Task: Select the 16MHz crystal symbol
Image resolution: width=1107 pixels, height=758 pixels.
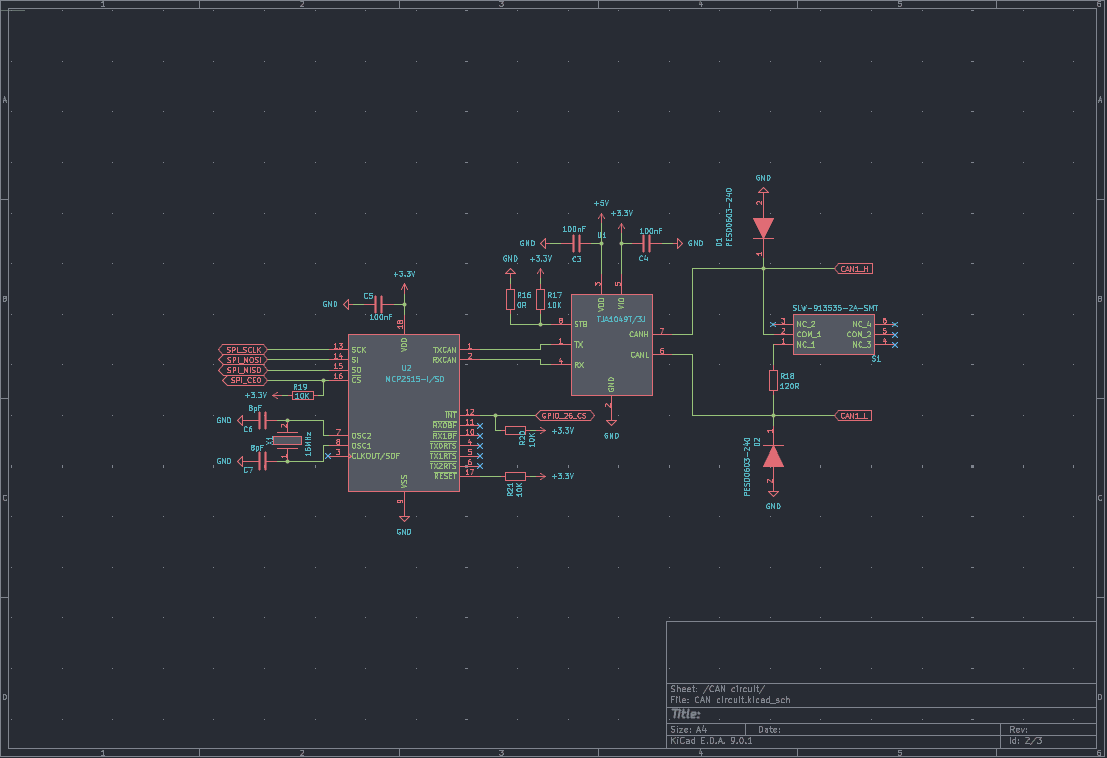Action: [287, 441]
